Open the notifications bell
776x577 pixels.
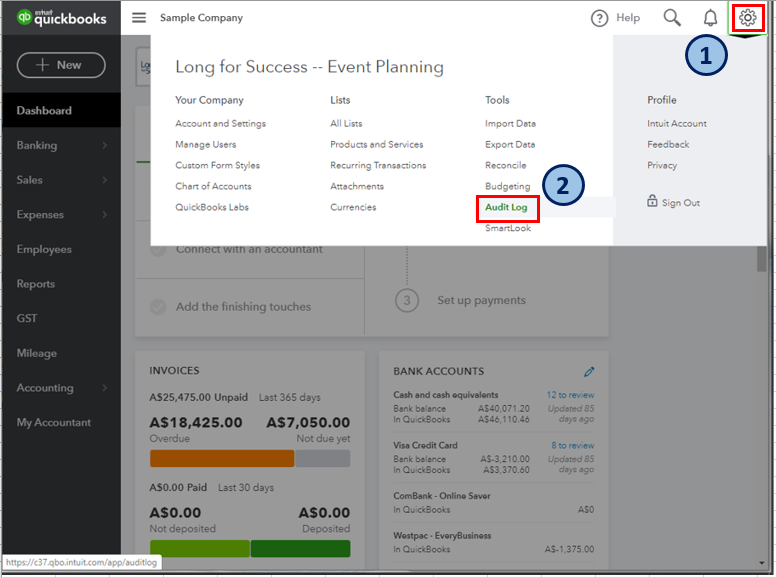pyautogui.click(x=710, y=18)
